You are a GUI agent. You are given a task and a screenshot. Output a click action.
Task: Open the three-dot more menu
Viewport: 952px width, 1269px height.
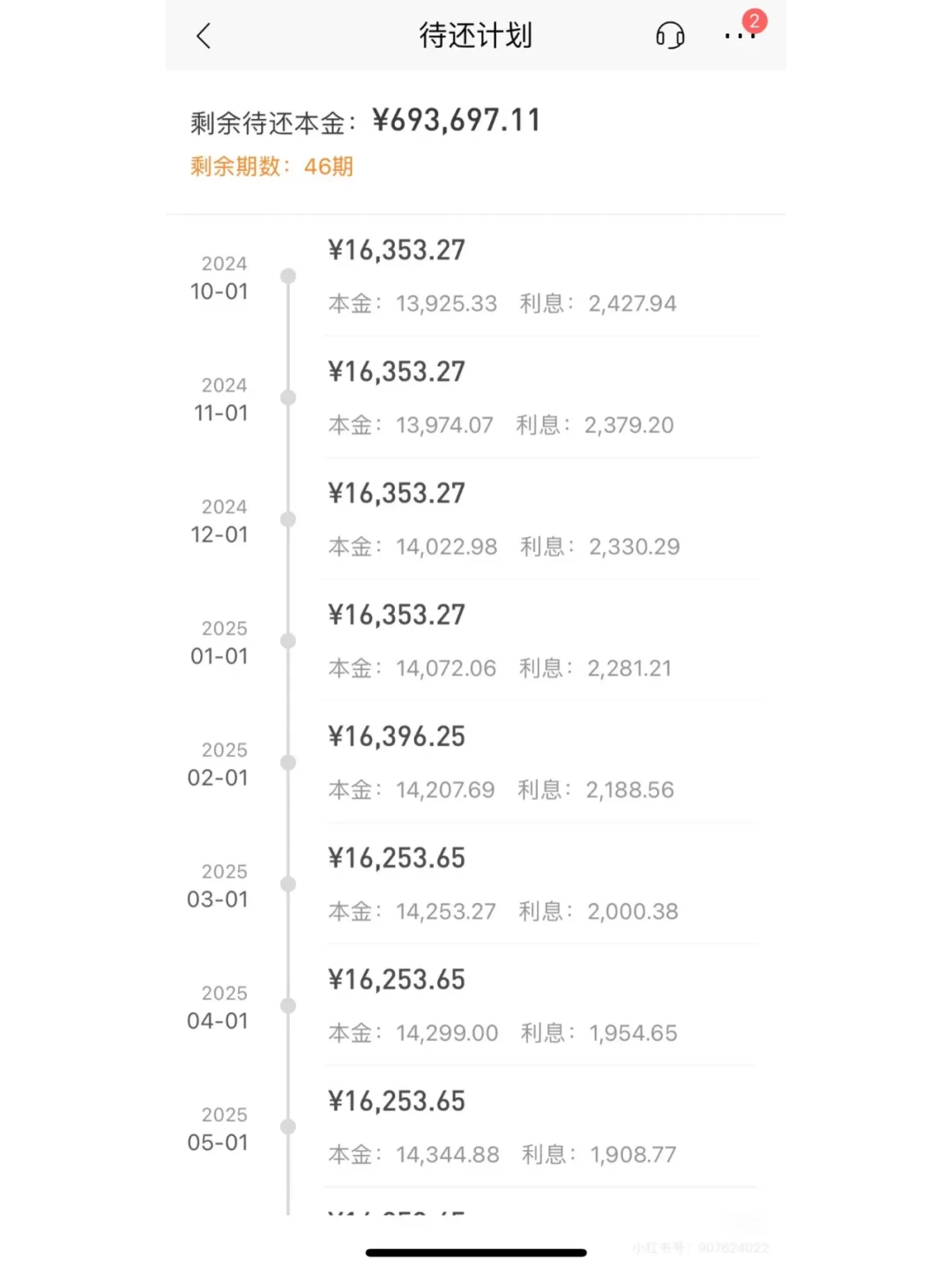click(735, 37)
